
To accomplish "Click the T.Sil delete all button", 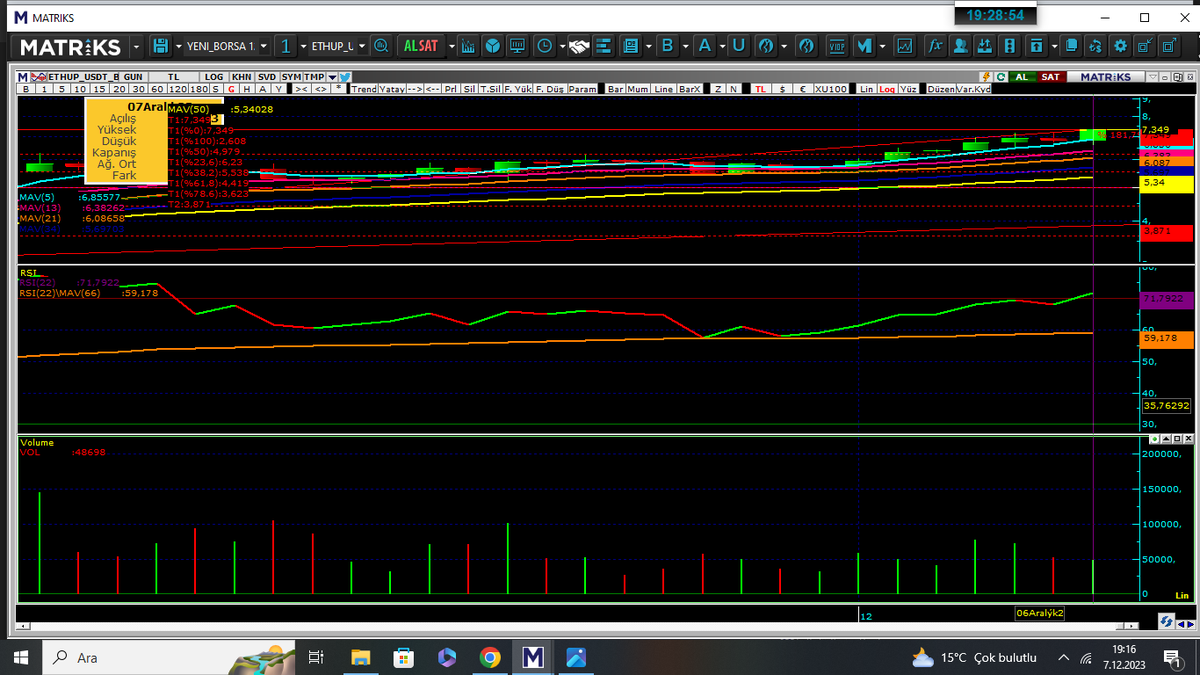I will [x=490, y=89].
